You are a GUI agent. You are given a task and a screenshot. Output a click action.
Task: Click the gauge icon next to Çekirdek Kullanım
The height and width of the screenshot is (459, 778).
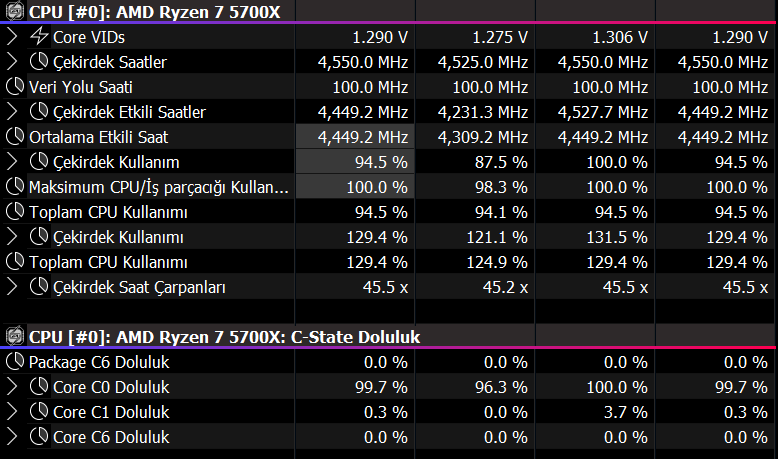(x=39, y=161)
